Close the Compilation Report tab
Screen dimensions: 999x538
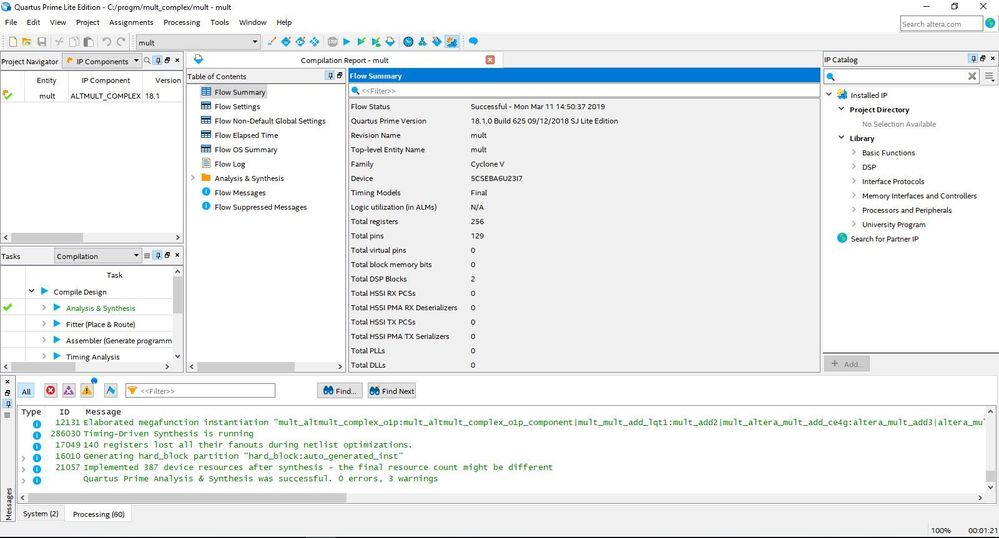point(490,60)
